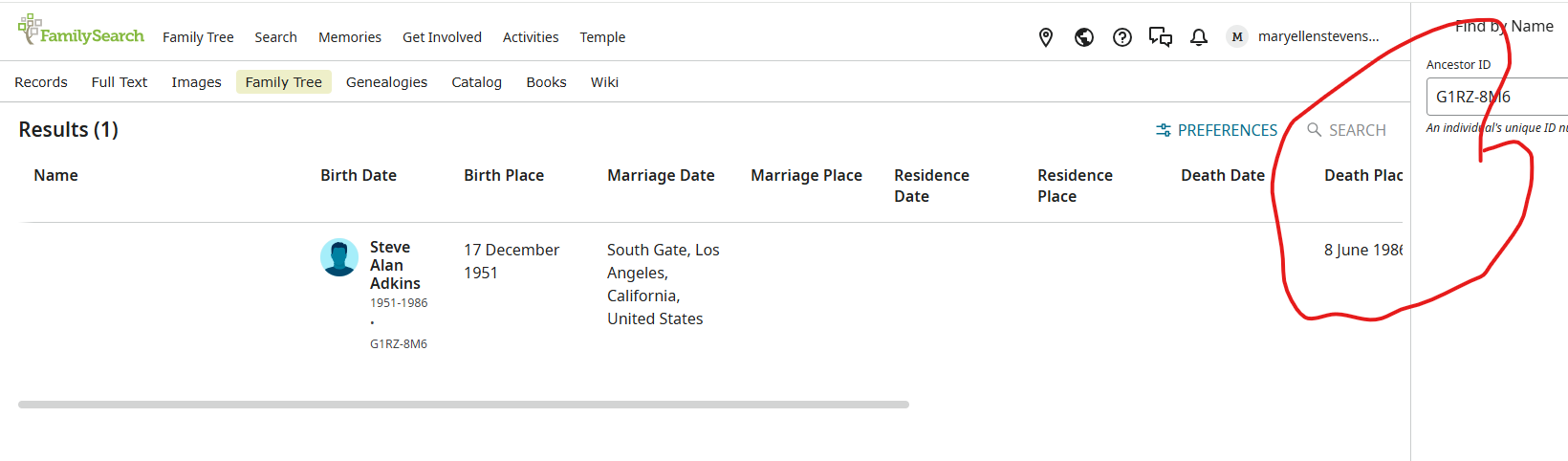Click the horizontal results scrollbar
1568x461 pixels.
[464, 405]
